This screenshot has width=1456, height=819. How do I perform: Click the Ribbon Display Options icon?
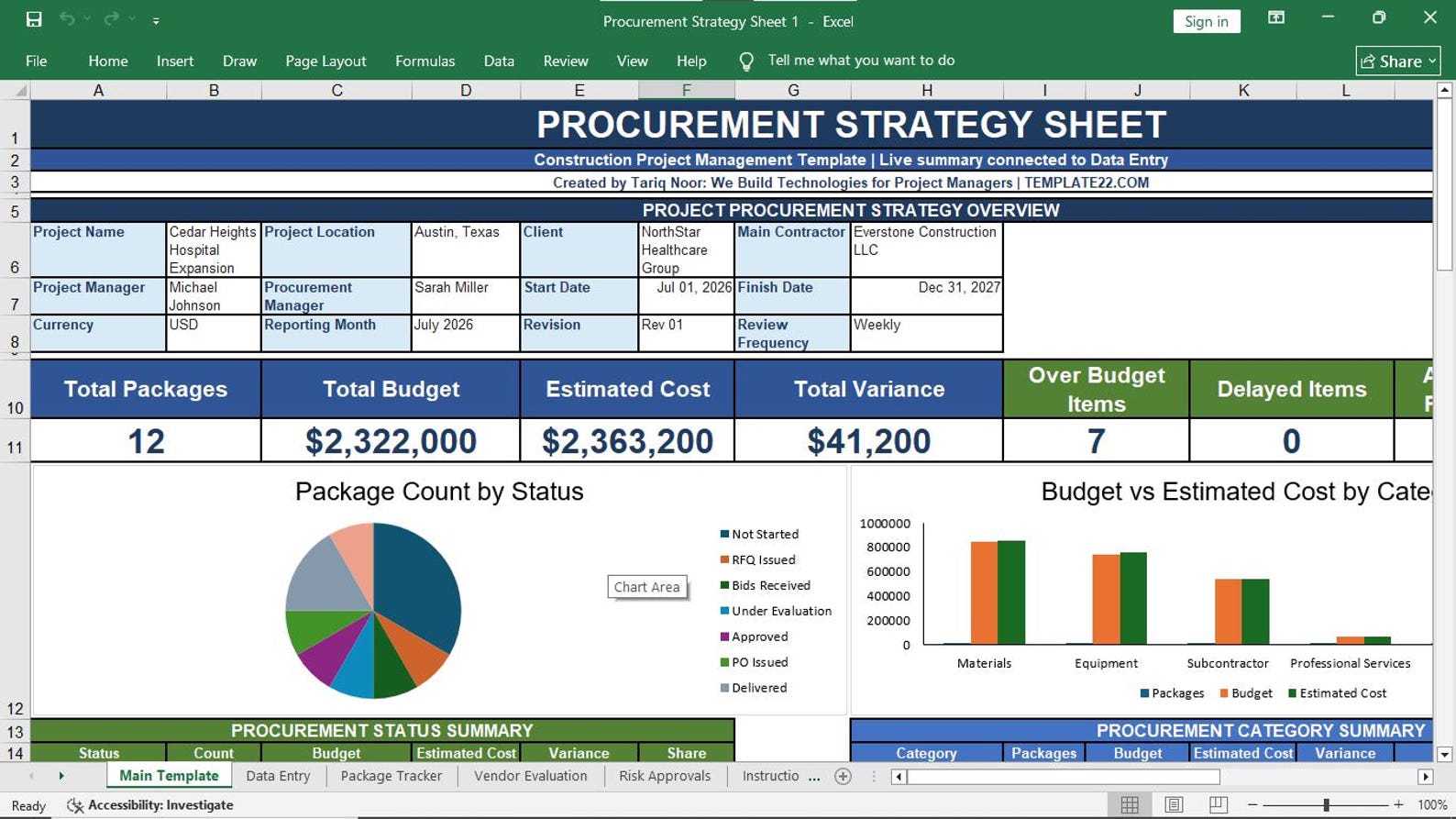click(x=1275, y=18)
